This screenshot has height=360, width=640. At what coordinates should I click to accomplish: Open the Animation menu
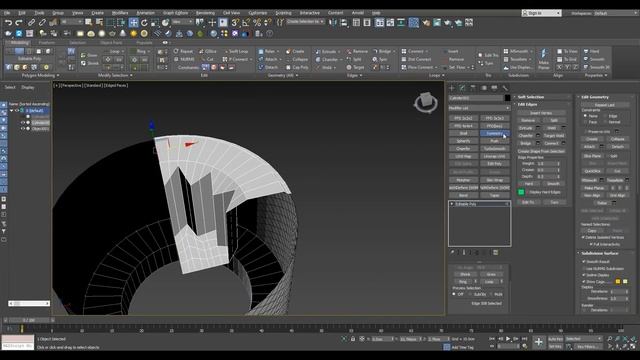tap(145, 13)
